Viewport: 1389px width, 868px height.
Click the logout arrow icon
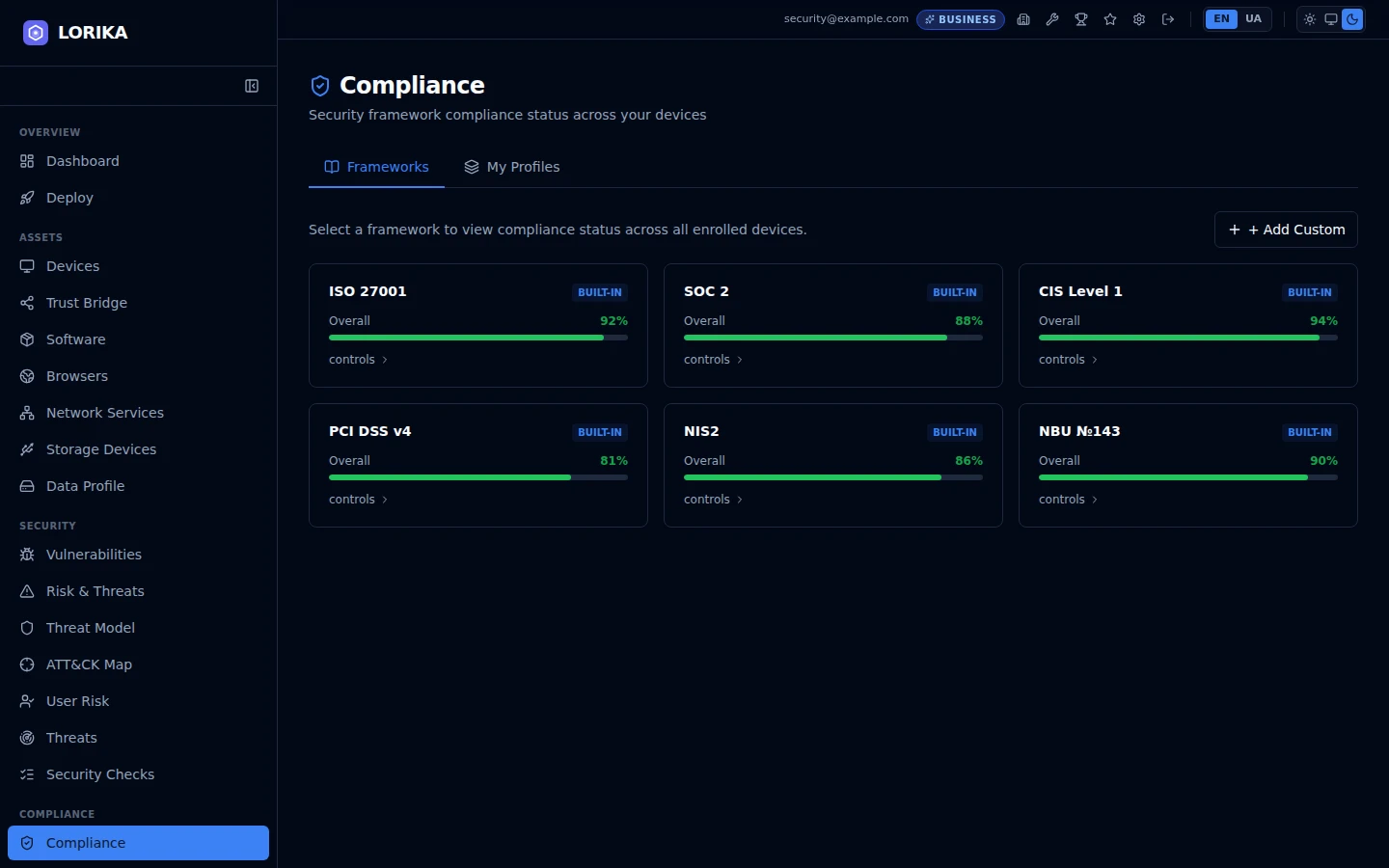(1168, 19)
